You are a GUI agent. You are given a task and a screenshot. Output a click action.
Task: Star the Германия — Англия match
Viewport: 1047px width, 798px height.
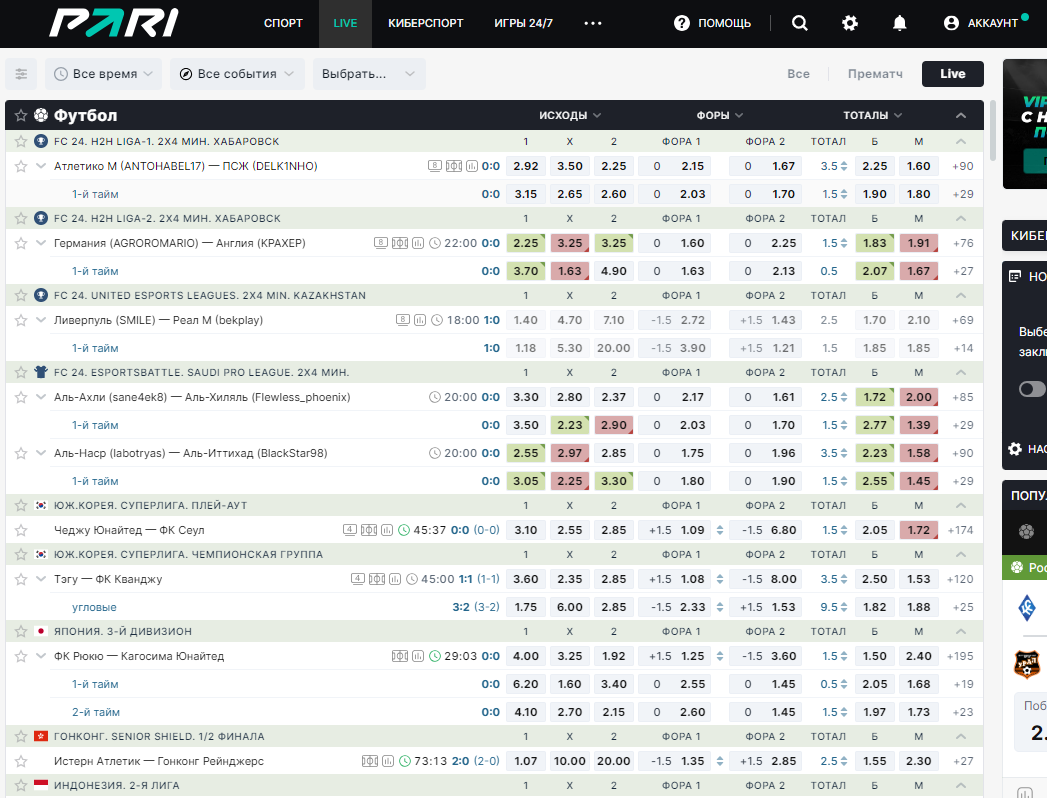[x=21, y=243]
